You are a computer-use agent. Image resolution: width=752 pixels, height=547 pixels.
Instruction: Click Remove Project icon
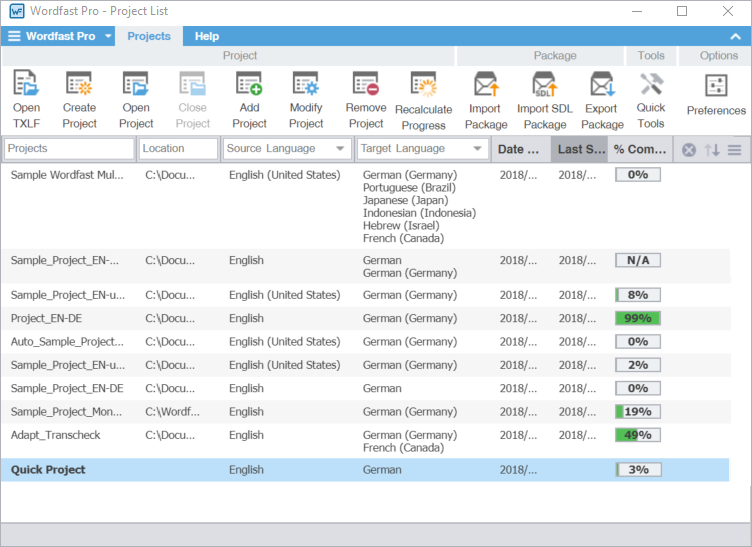[x=365, y=83]
